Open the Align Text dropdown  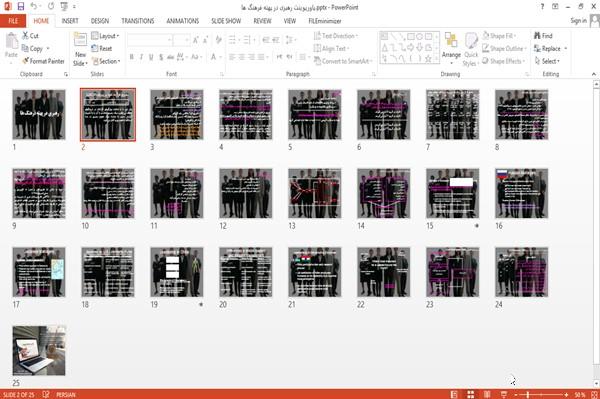[331, 48]
